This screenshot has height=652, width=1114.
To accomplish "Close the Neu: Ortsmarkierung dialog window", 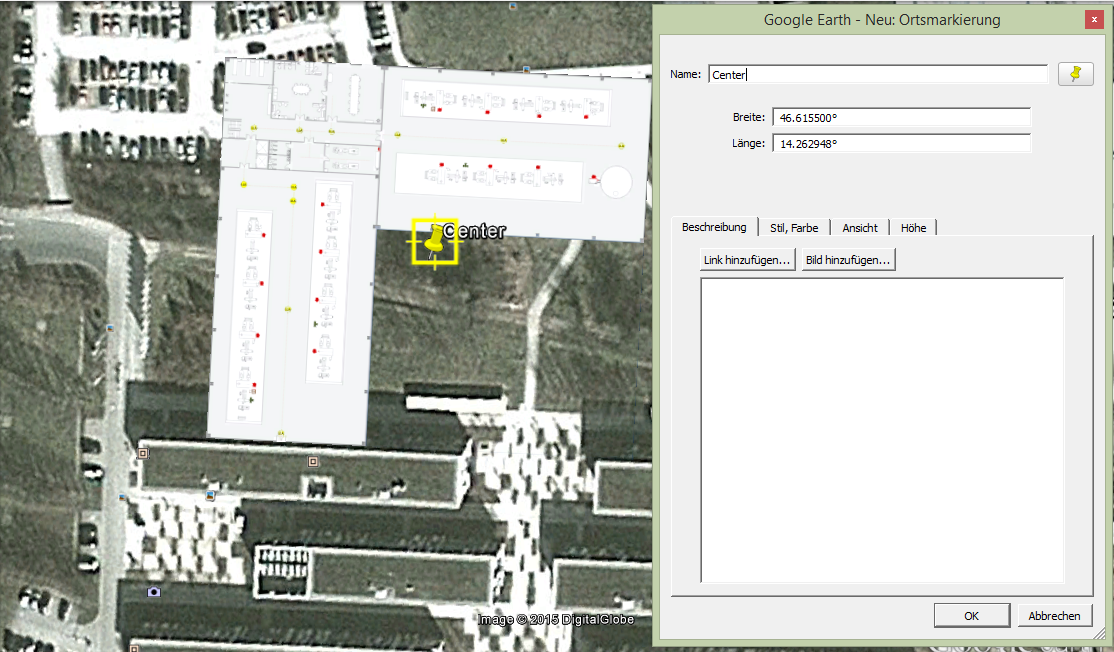I will [x=1094, y=19].
